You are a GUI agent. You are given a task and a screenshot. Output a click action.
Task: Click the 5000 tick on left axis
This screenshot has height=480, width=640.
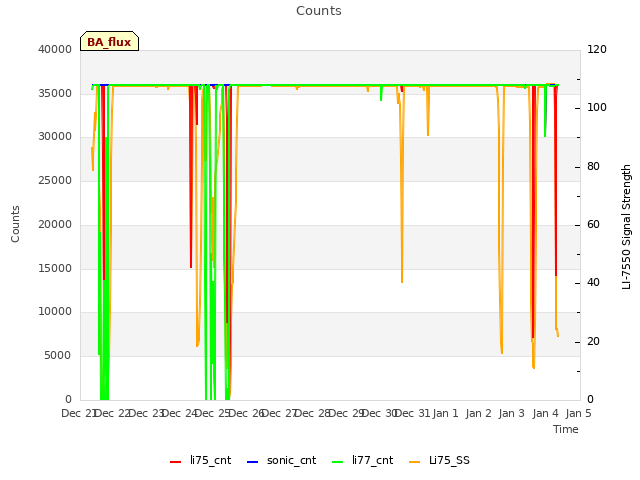pyautogui.click(x=58, y=356)
